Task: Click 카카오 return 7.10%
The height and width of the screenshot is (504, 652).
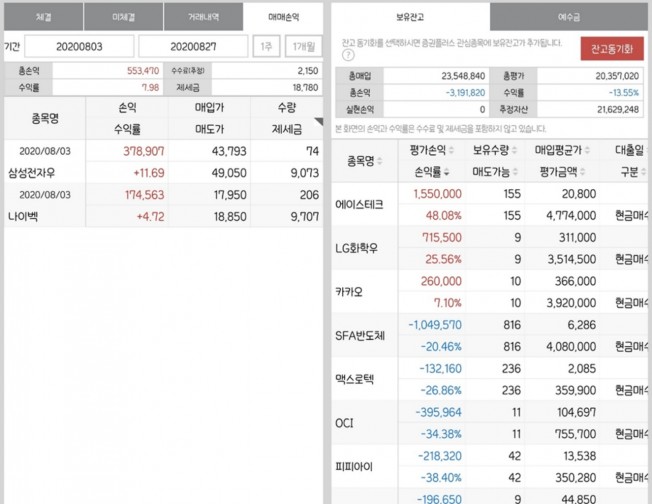Action: (447, 303)
